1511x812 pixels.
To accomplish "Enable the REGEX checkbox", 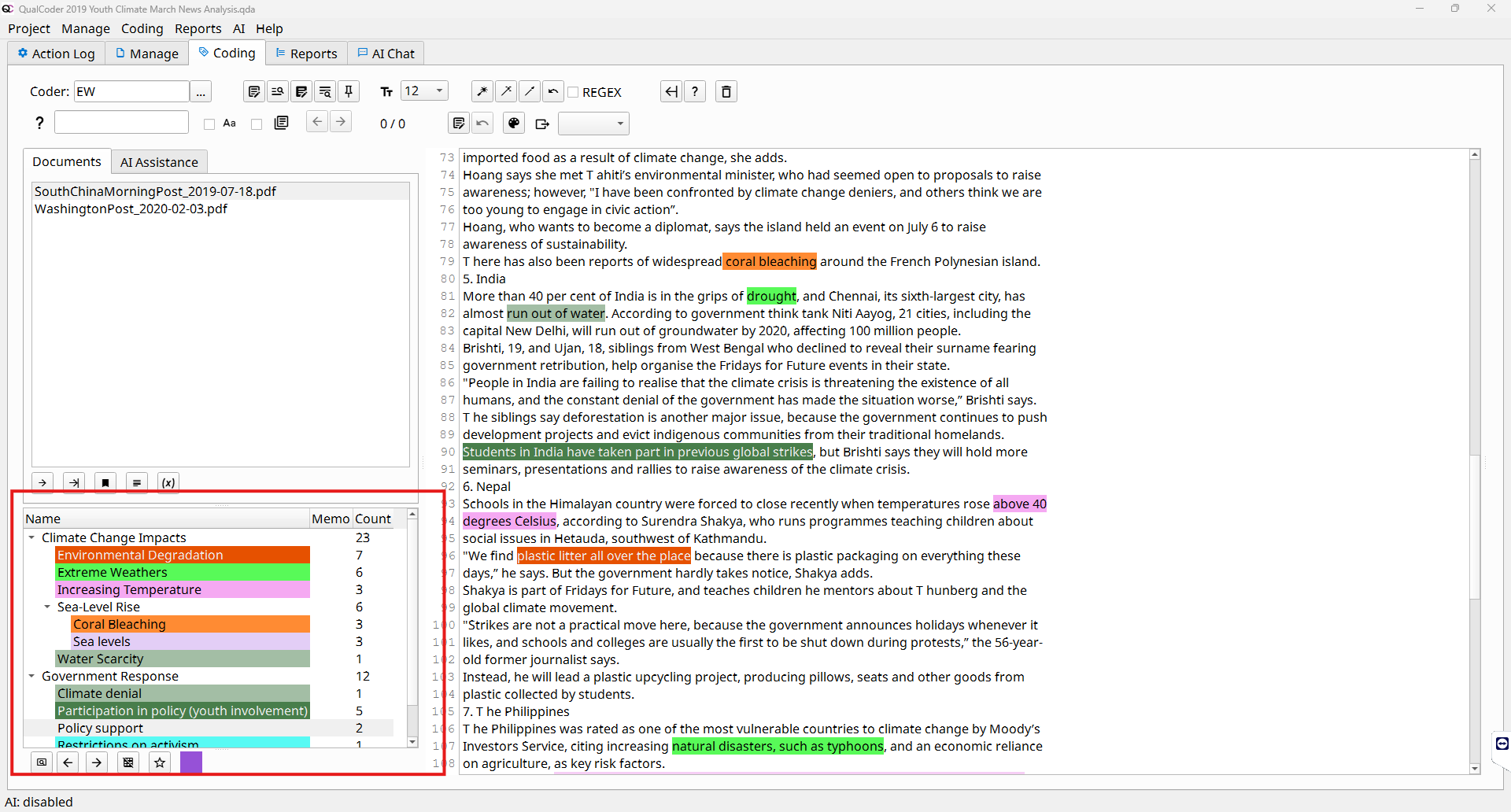I will (574, 93).
